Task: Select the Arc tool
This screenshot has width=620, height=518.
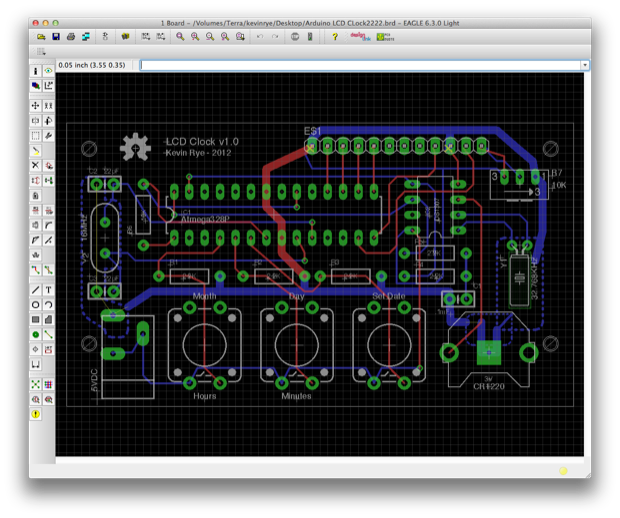Action: [x=48, y=305]
